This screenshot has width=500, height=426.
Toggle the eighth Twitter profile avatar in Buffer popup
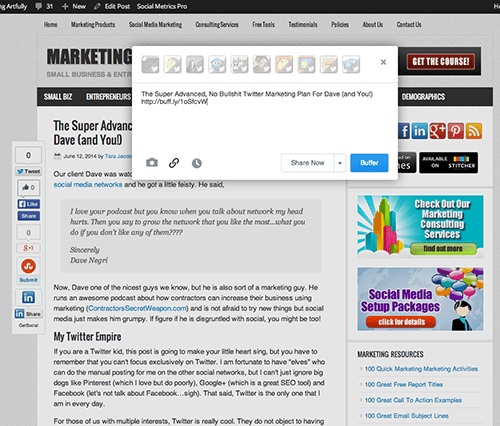point(306,64)
